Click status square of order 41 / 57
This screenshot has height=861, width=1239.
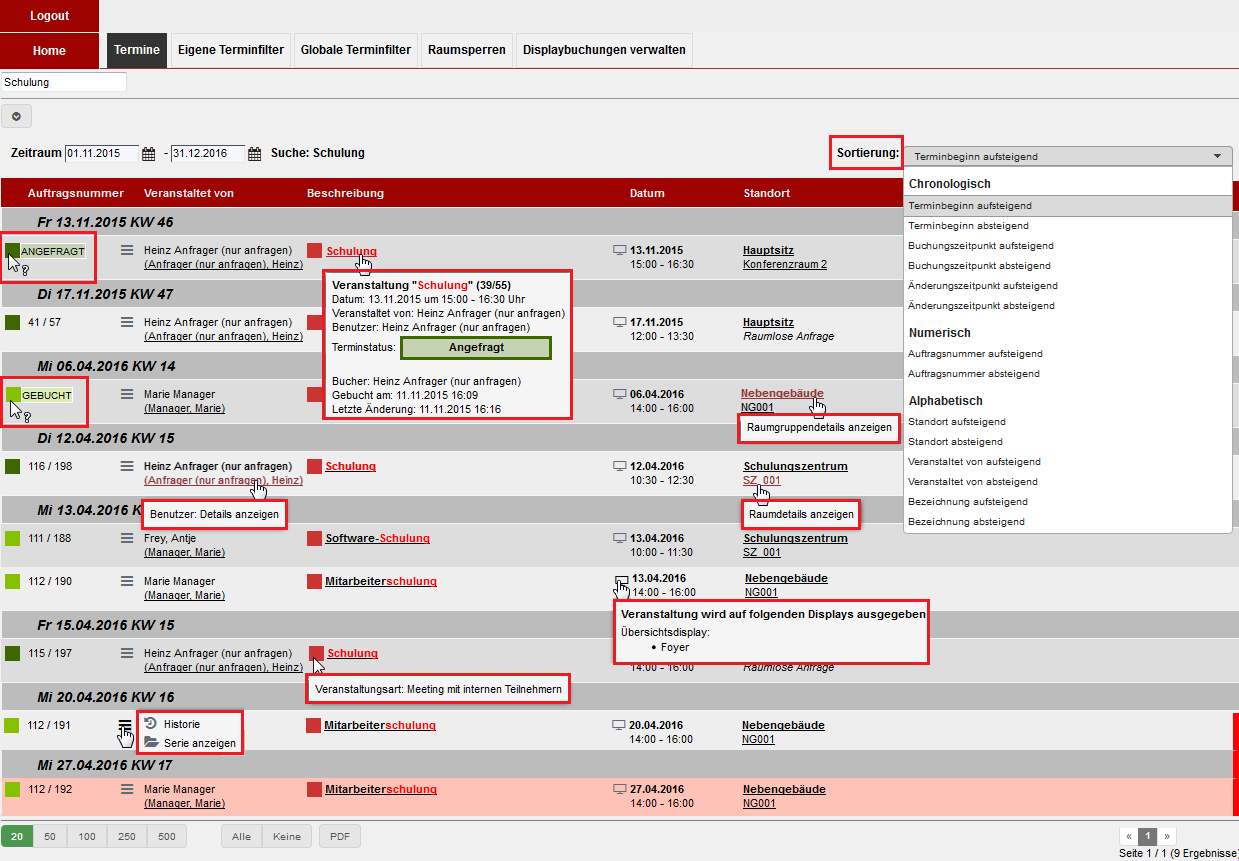point(13,322)
